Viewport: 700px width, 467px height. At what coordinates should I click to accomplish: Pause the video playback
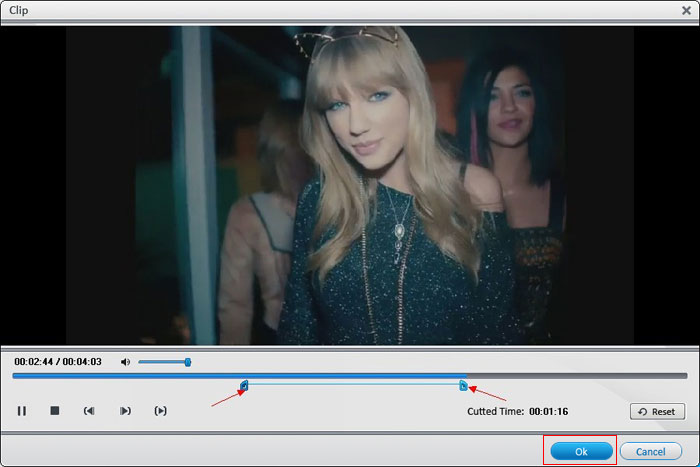tap(21, 411)
